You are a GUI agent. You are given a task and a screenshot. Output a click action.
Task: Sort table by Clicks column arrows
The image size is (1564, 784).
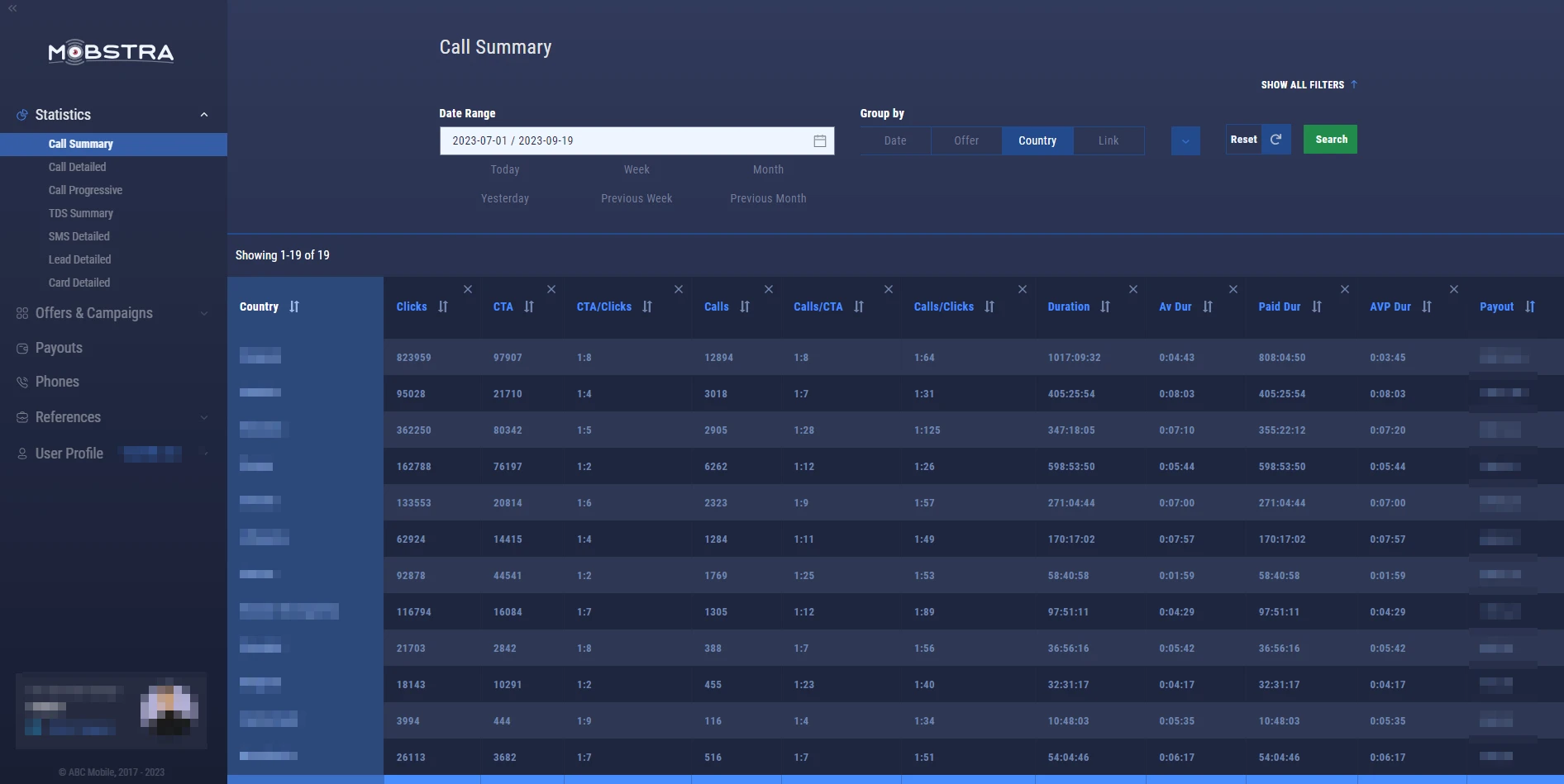(443, 306)
